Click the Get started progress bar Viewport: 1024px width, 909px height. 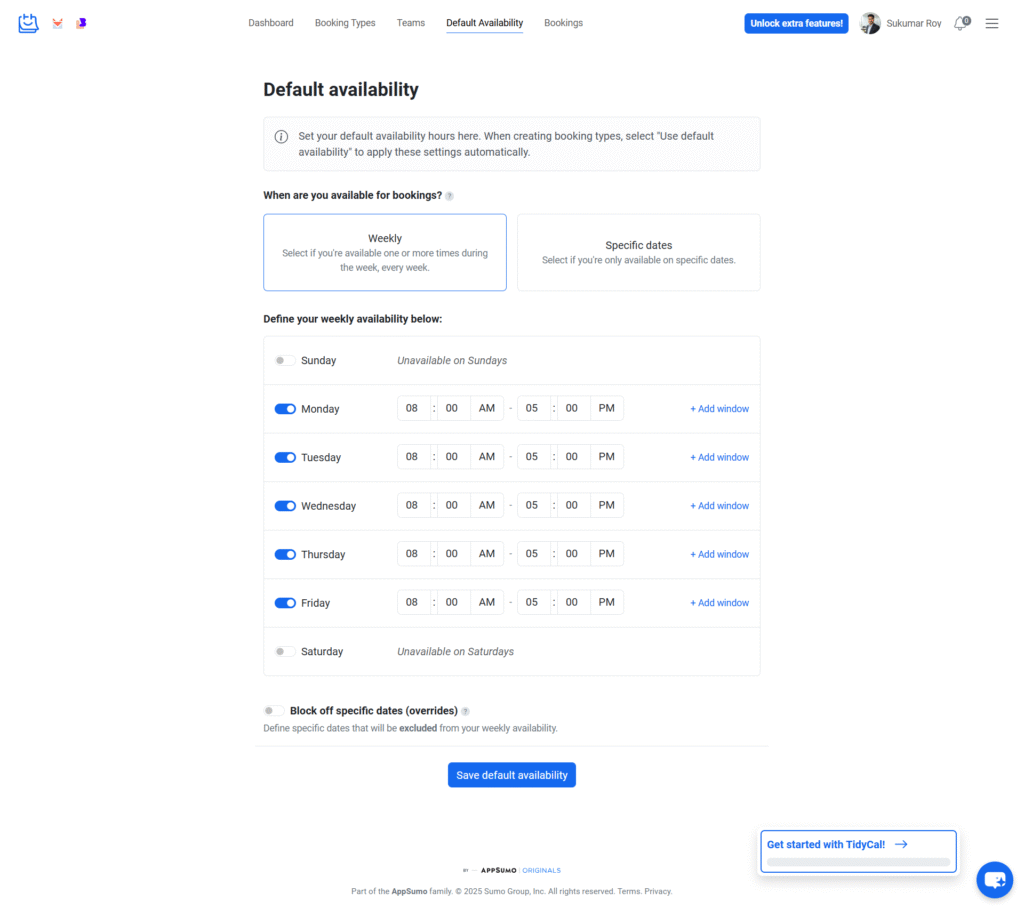click(858, 861)
